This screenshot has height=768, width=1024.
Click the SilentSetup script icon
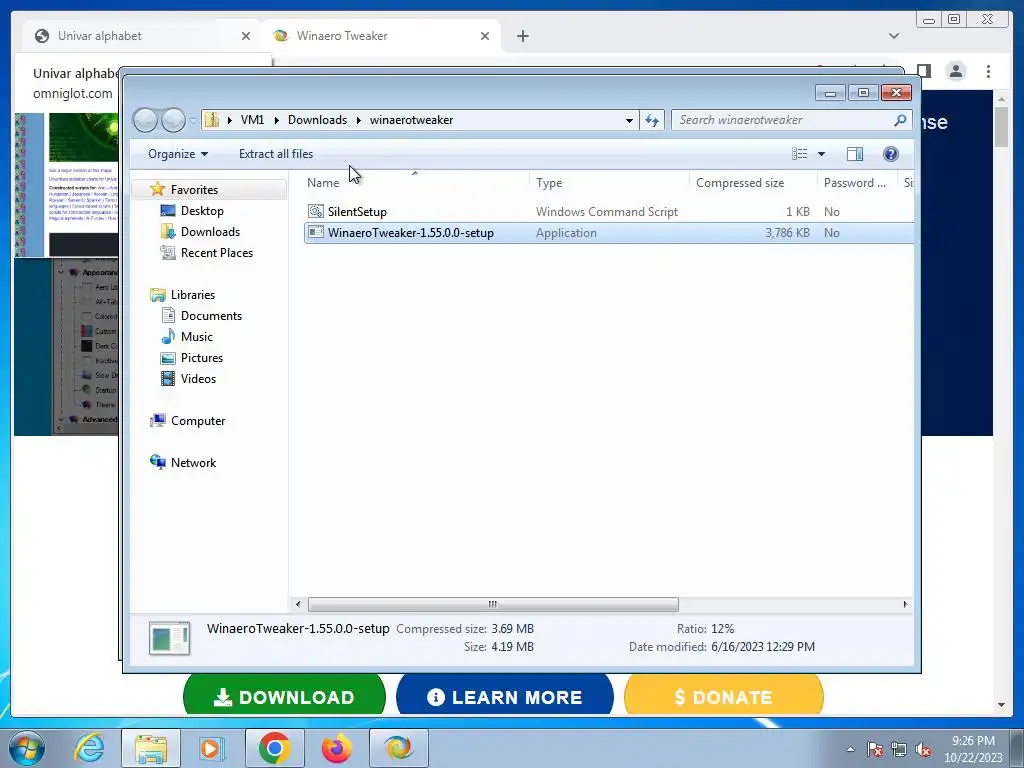click(315, 211)
